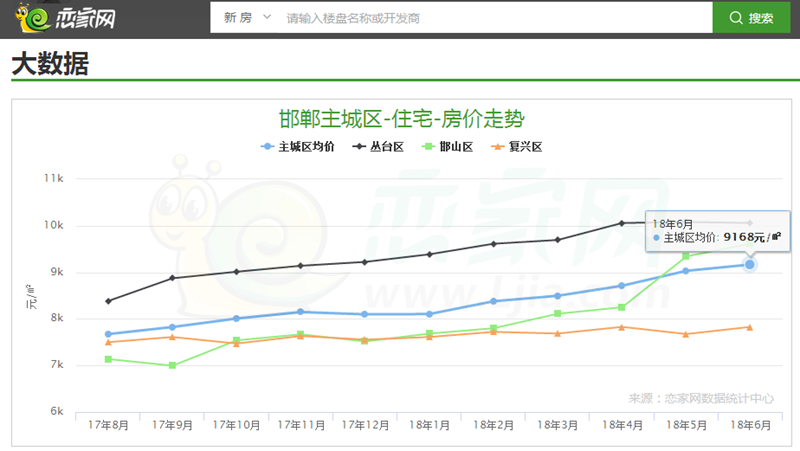This screenshot has width=800, height=451.
Task: Select 丛台区 point at 18年4月
Action: [621, 223]
